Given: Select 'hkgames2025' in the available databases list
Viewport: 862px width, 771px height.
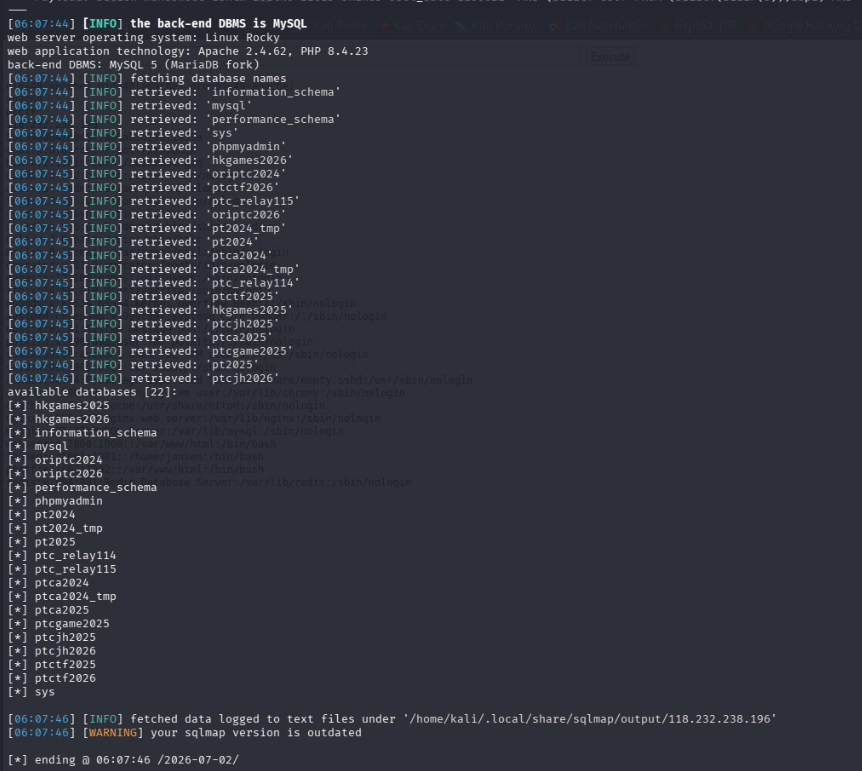Looking at the screenshot, I should coord(72,406).
